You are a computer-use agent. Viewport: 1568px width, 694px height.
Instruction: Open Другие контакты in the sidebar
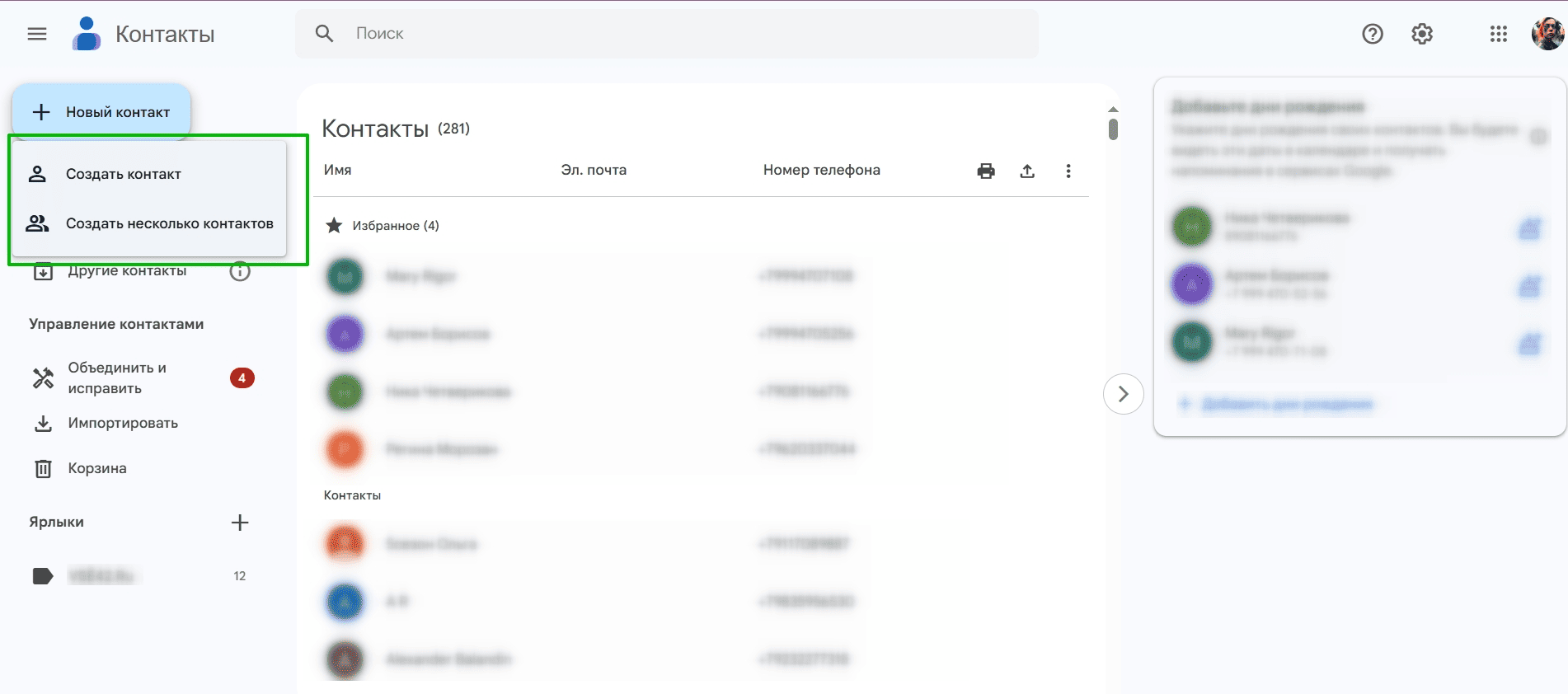tap(127, 271)
